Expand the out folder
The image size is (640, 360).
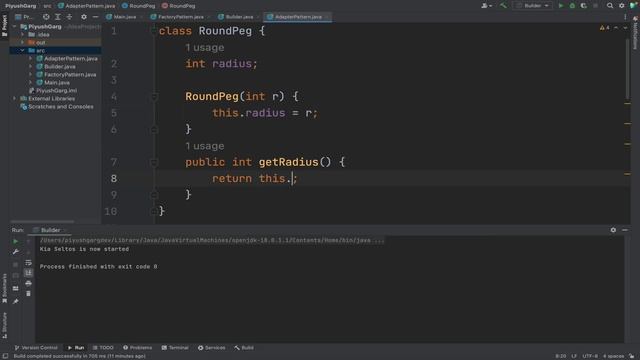[22, 42]
